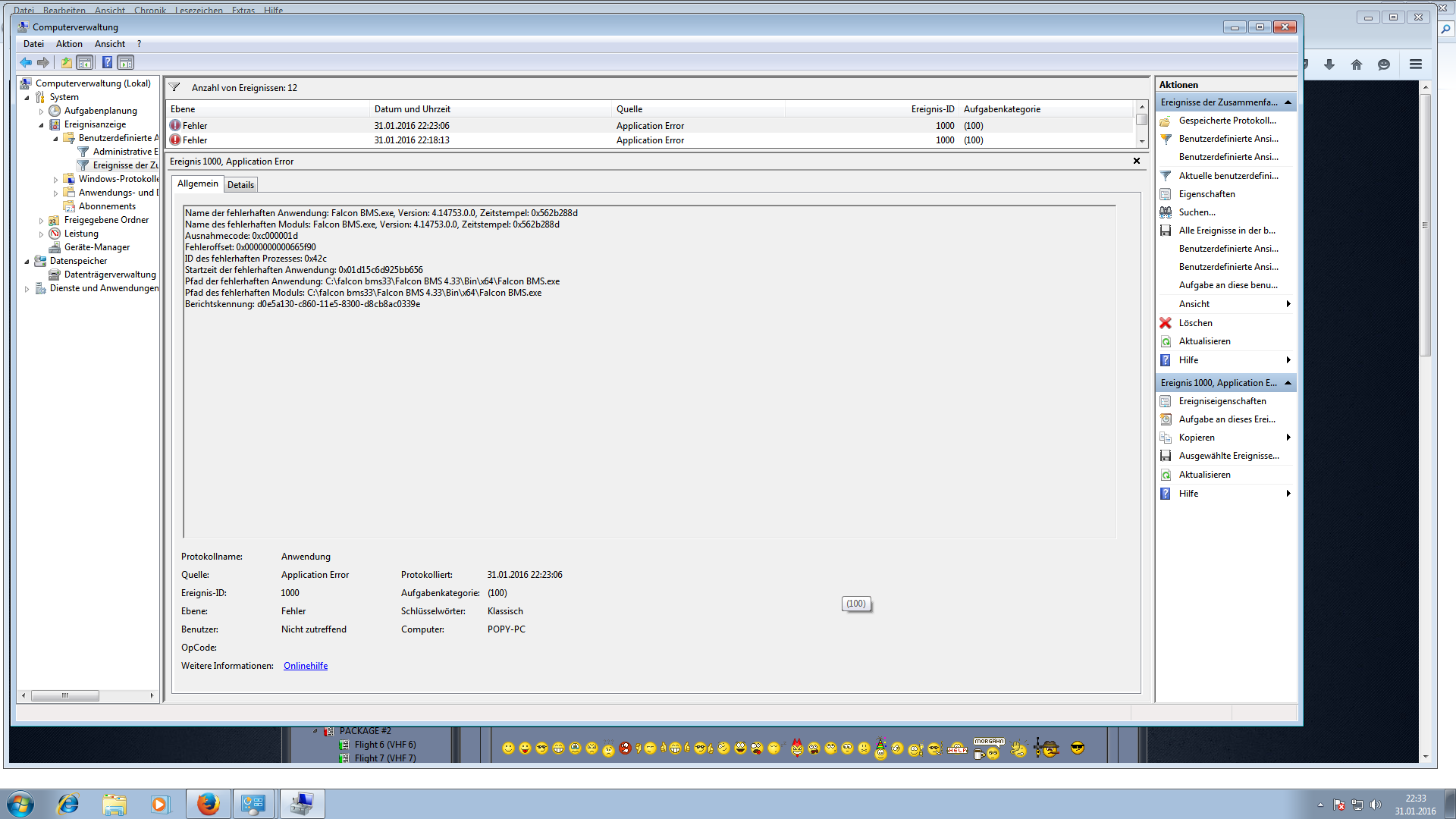Expand Dienste und Anwendungen node
This screenshot has height=819, width=1456.
[x=27, y=289]
